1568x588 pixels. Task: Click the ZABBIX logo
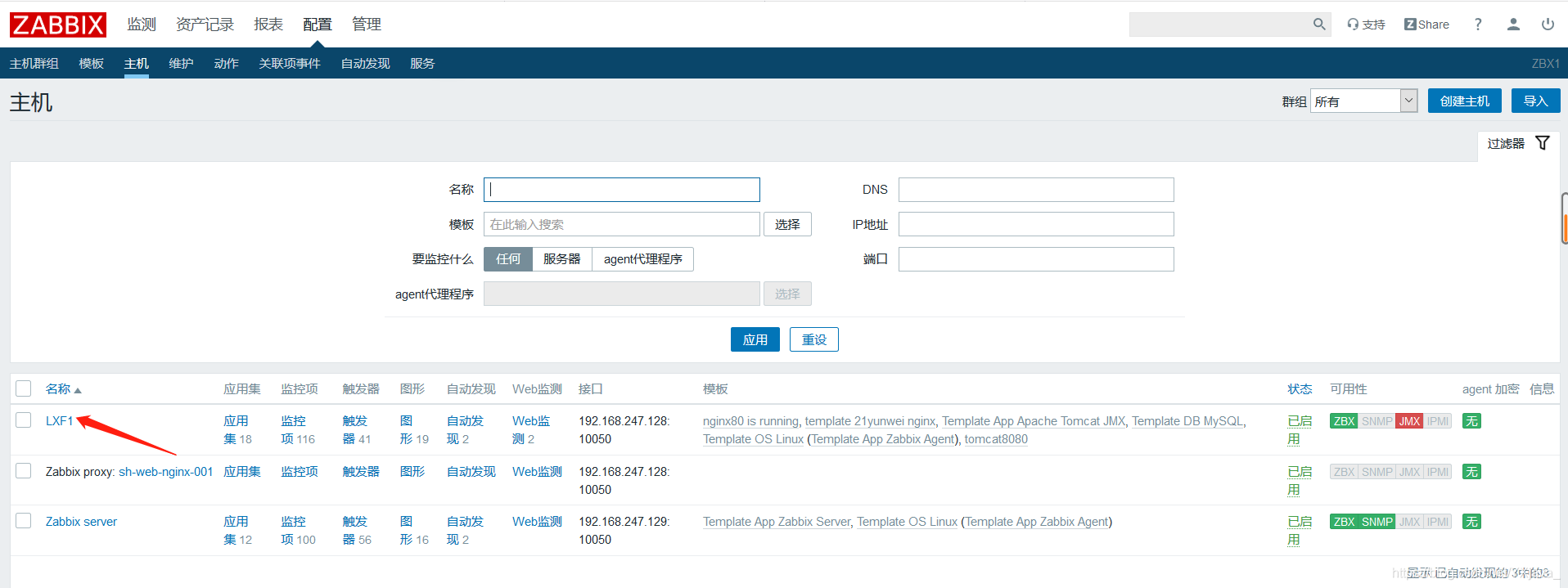(x=58, y=25)
